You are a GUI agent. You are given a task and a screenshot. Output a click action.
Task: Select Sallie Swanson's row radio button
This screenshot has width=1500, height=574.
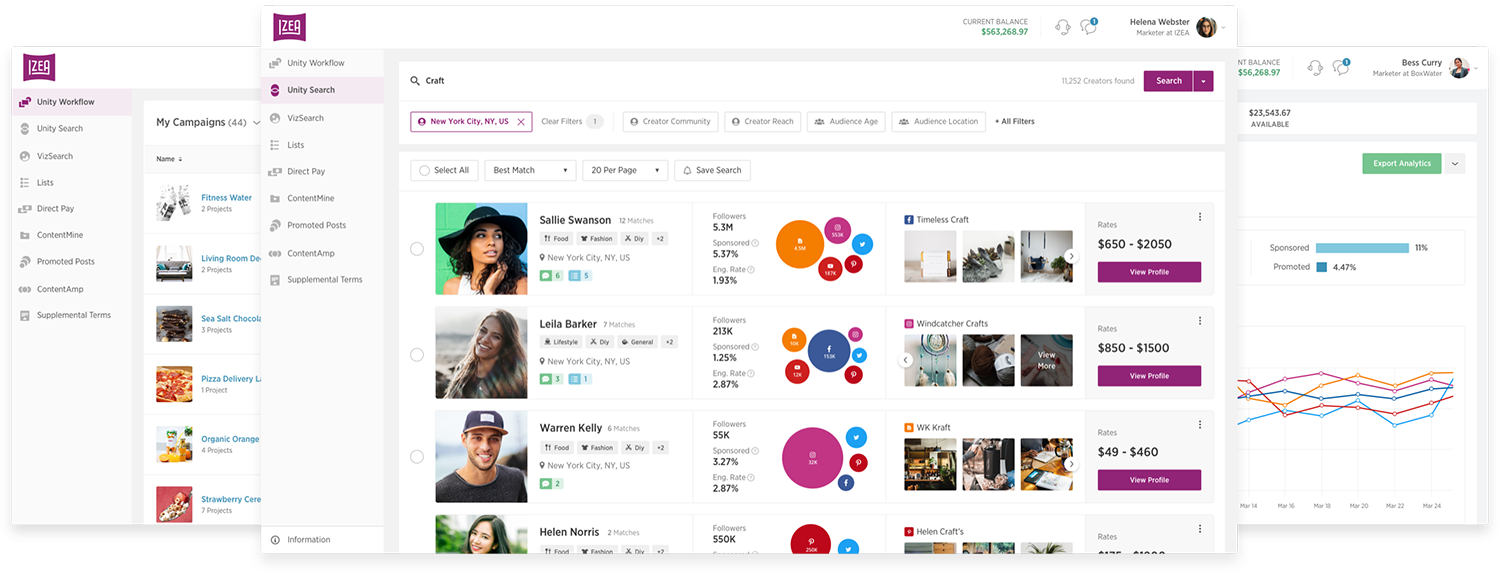tap(417, 249)
